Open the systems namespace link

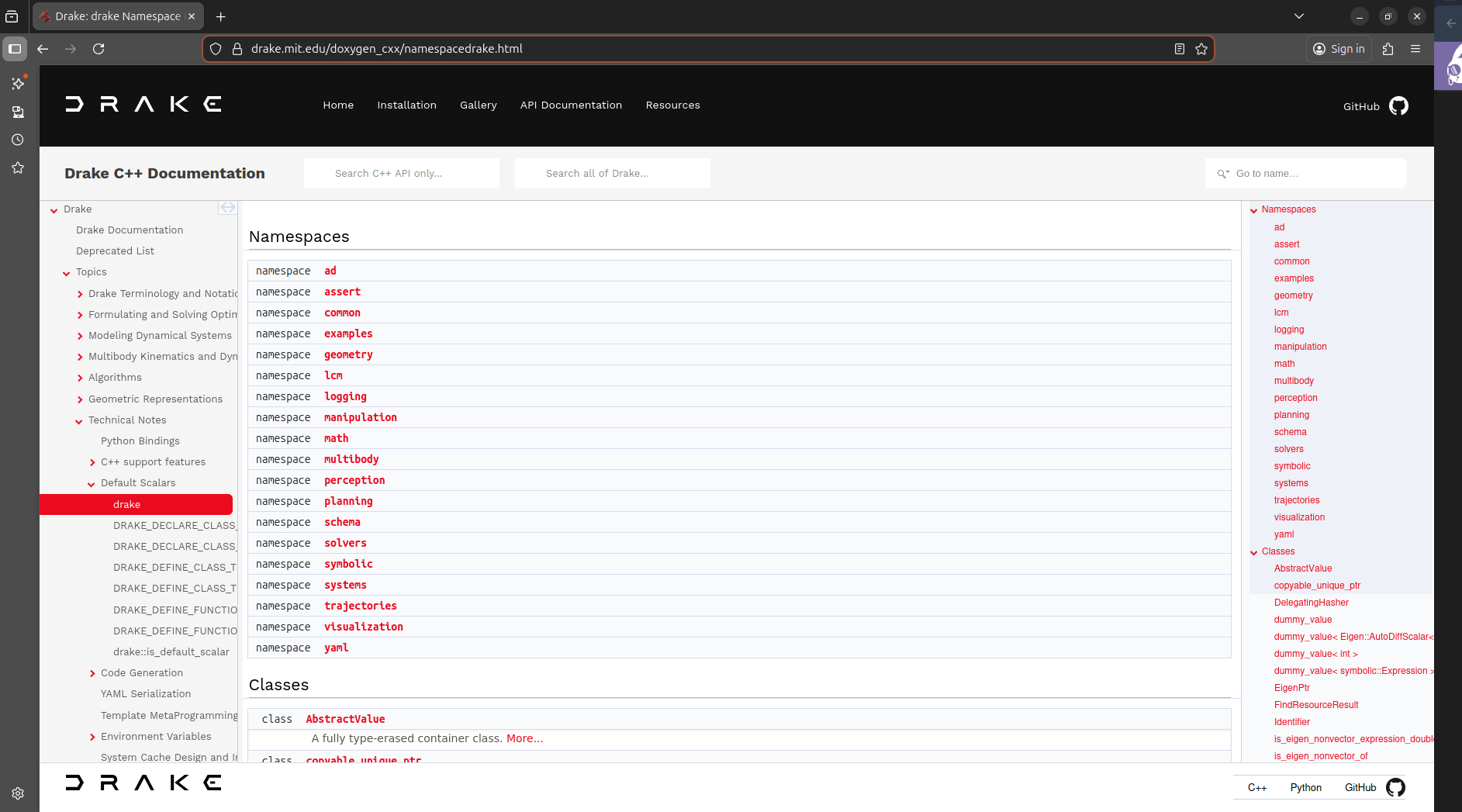(x=345, y=585)
